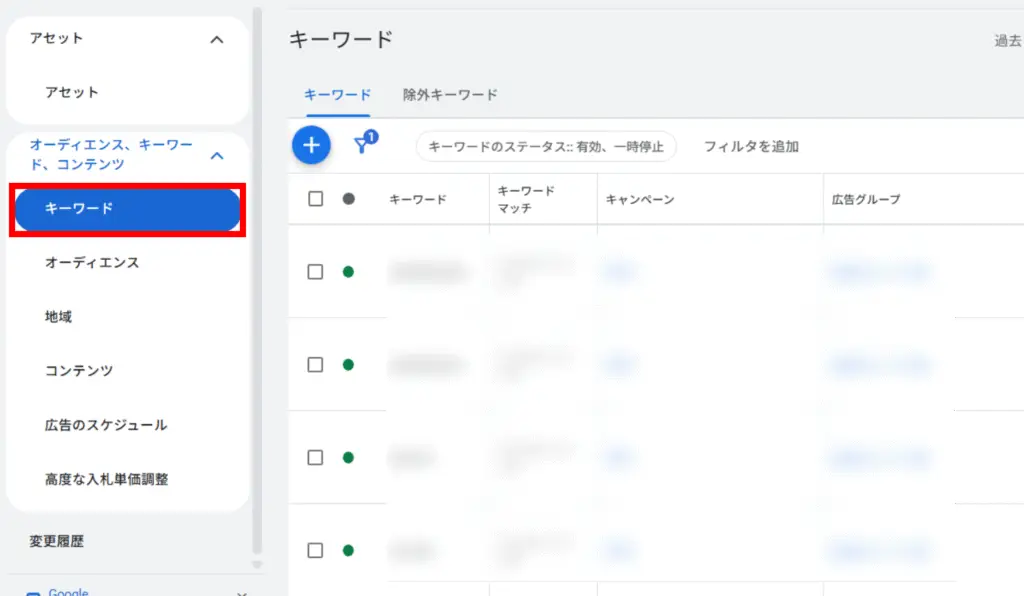Open 変更履歴 in the sidebar
The width and height of the screenshot is (1024, 596).
point(57,541)
